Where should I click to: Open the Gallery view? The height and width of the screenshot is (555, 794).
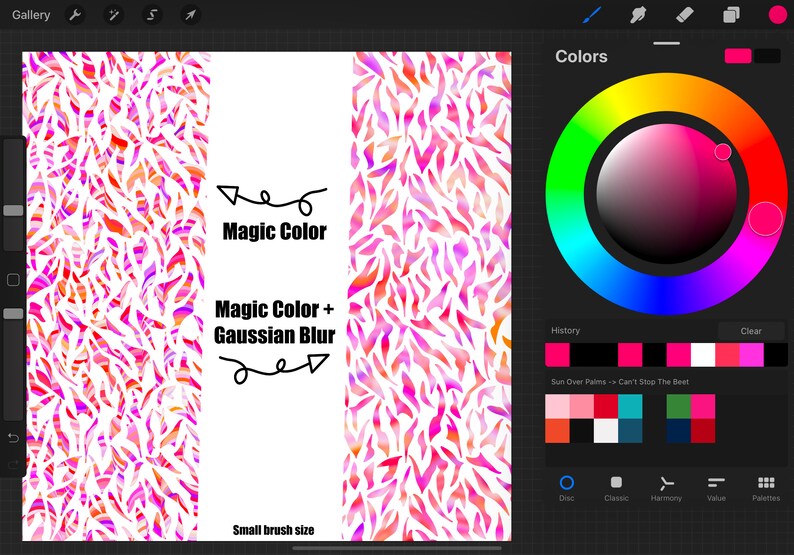(31, 15)
